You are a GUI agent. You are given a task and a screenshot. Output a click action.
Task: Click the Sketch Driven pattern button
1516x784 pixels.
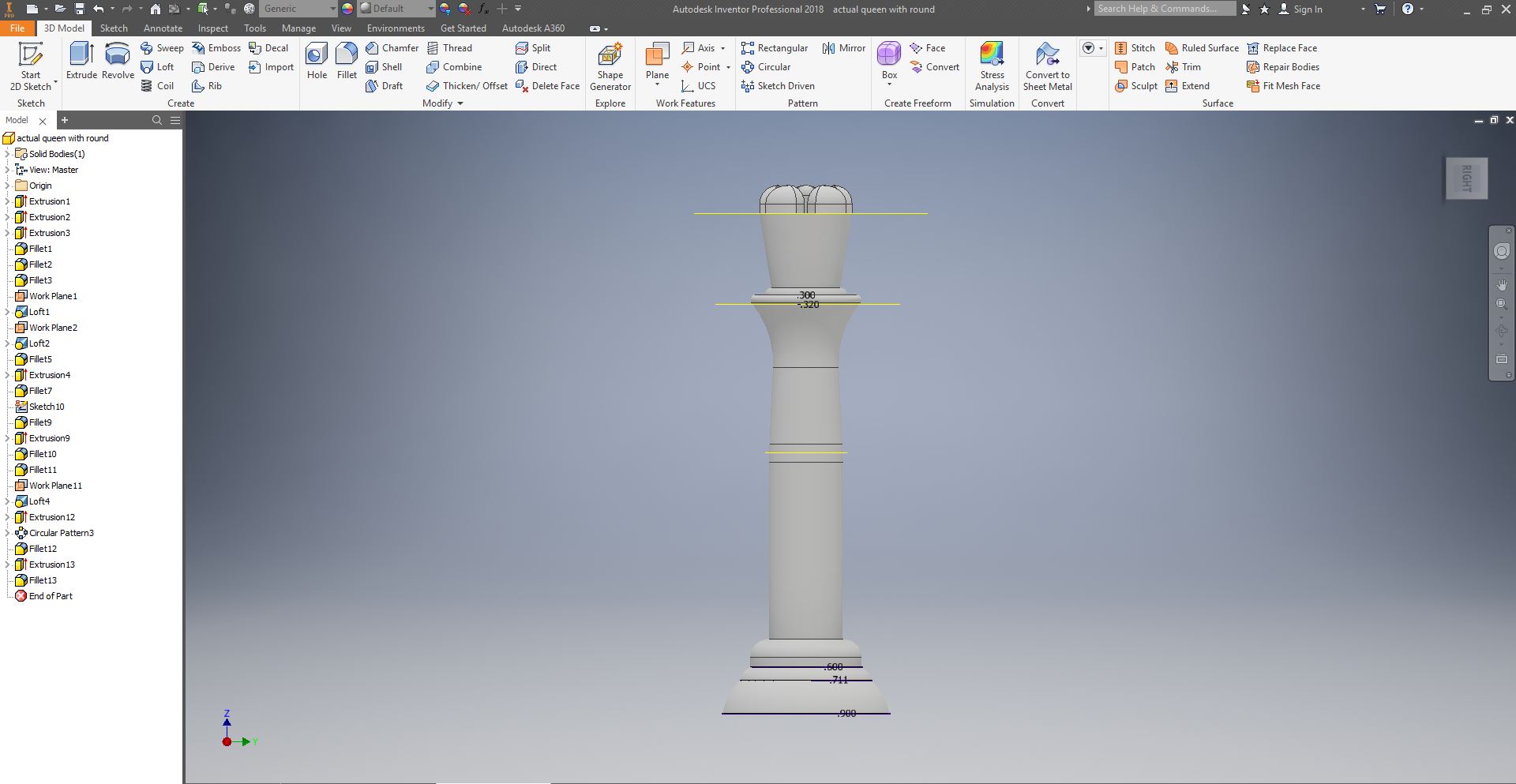[x=778, y=86]
